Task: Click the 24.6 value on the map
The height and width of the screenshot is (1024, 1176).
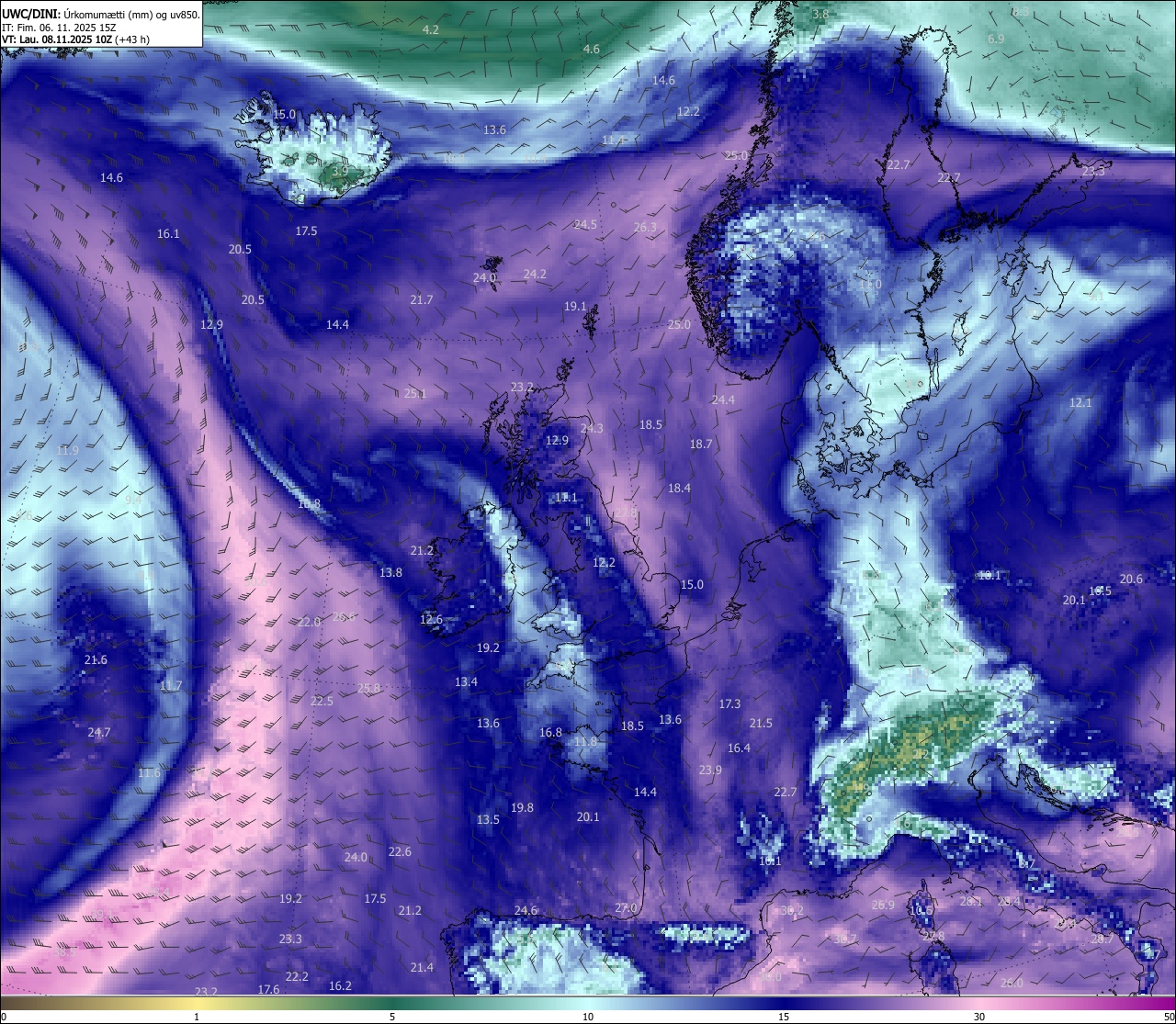Action: point(526,911)
